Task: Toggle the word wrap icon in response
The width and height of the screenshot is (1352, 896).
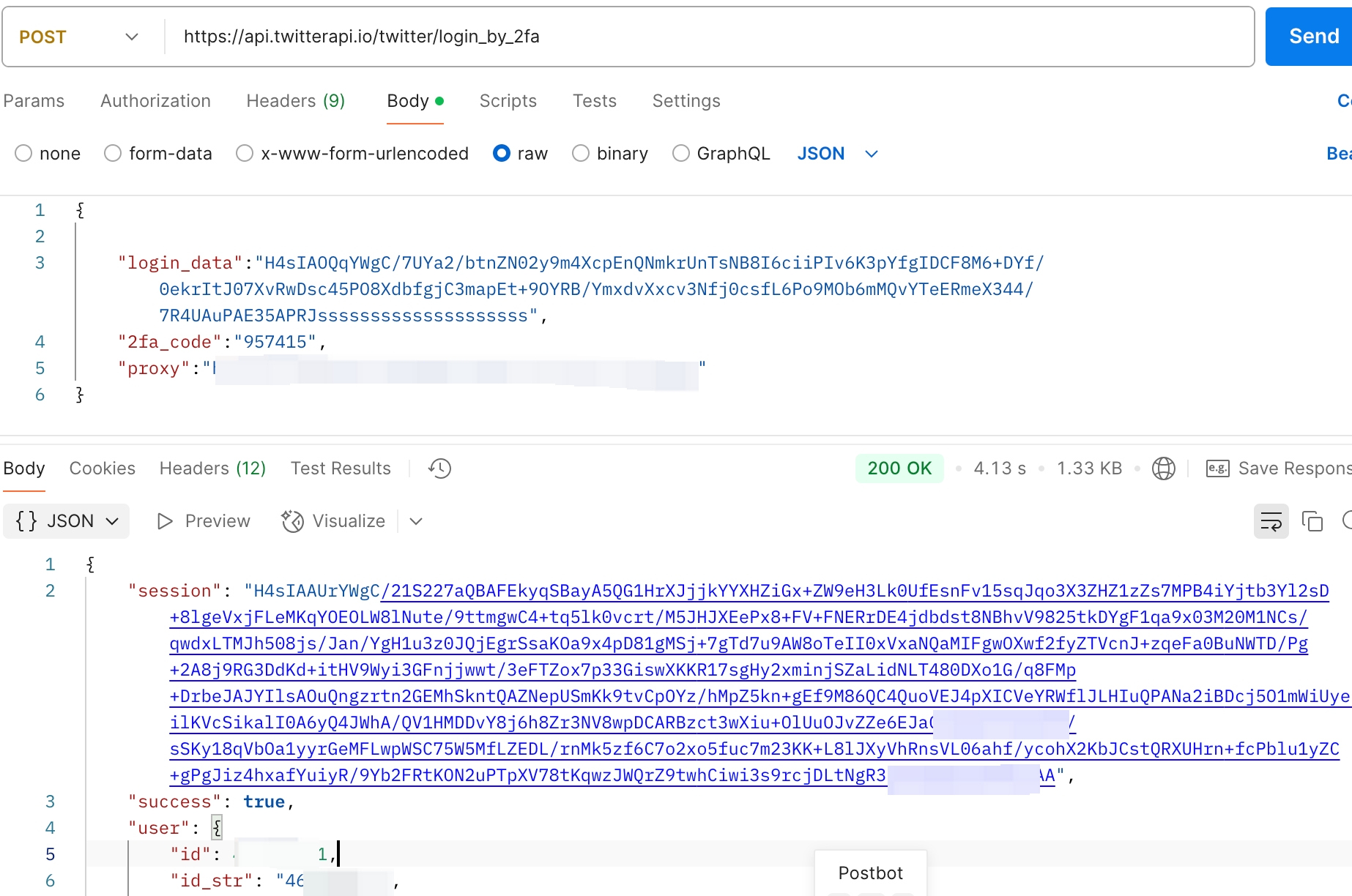Action: pos(1271,521)
